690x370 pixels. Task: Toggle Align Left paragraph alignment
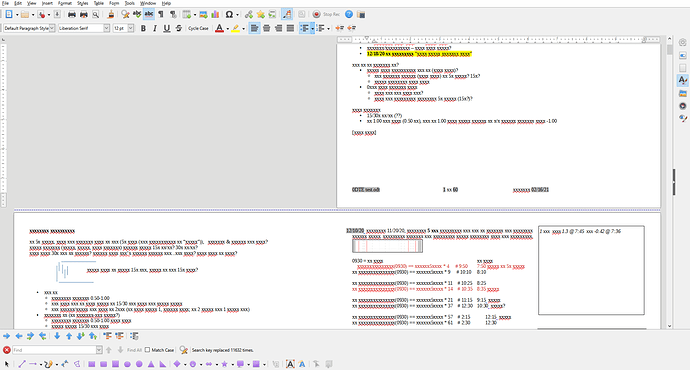[254, 28]
